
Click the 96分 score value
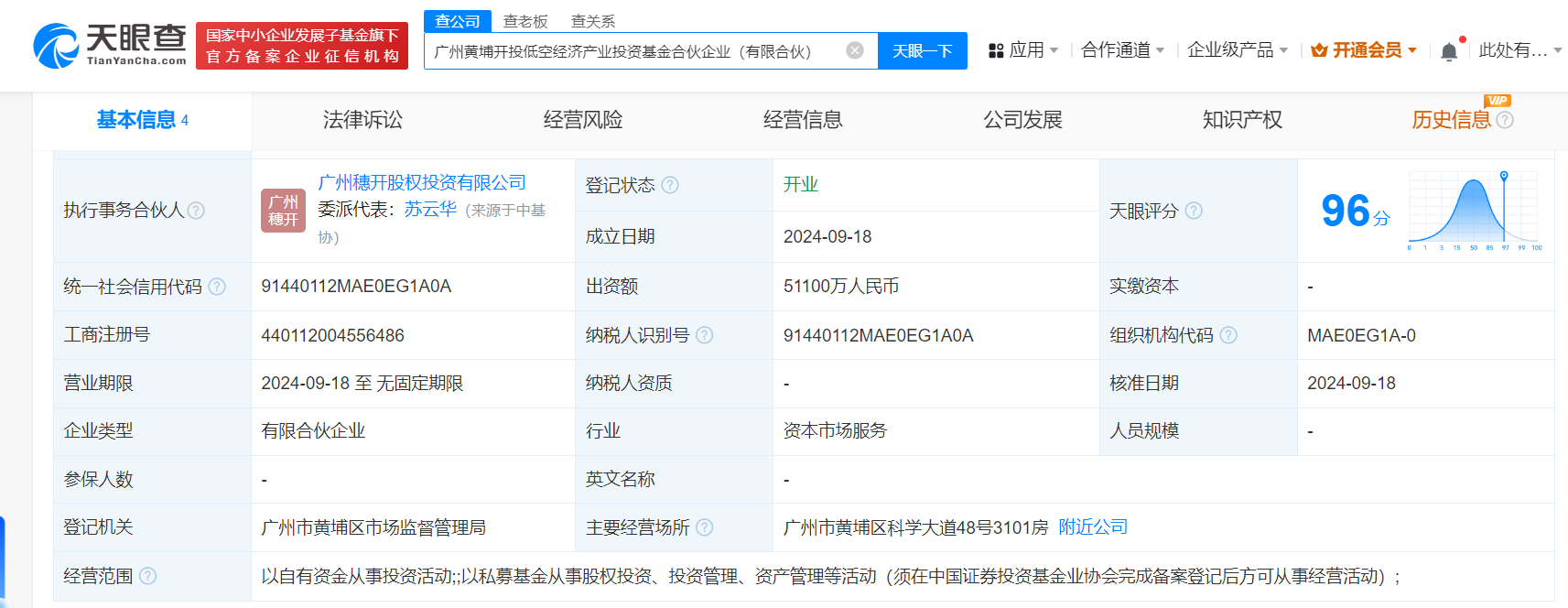1355,211
